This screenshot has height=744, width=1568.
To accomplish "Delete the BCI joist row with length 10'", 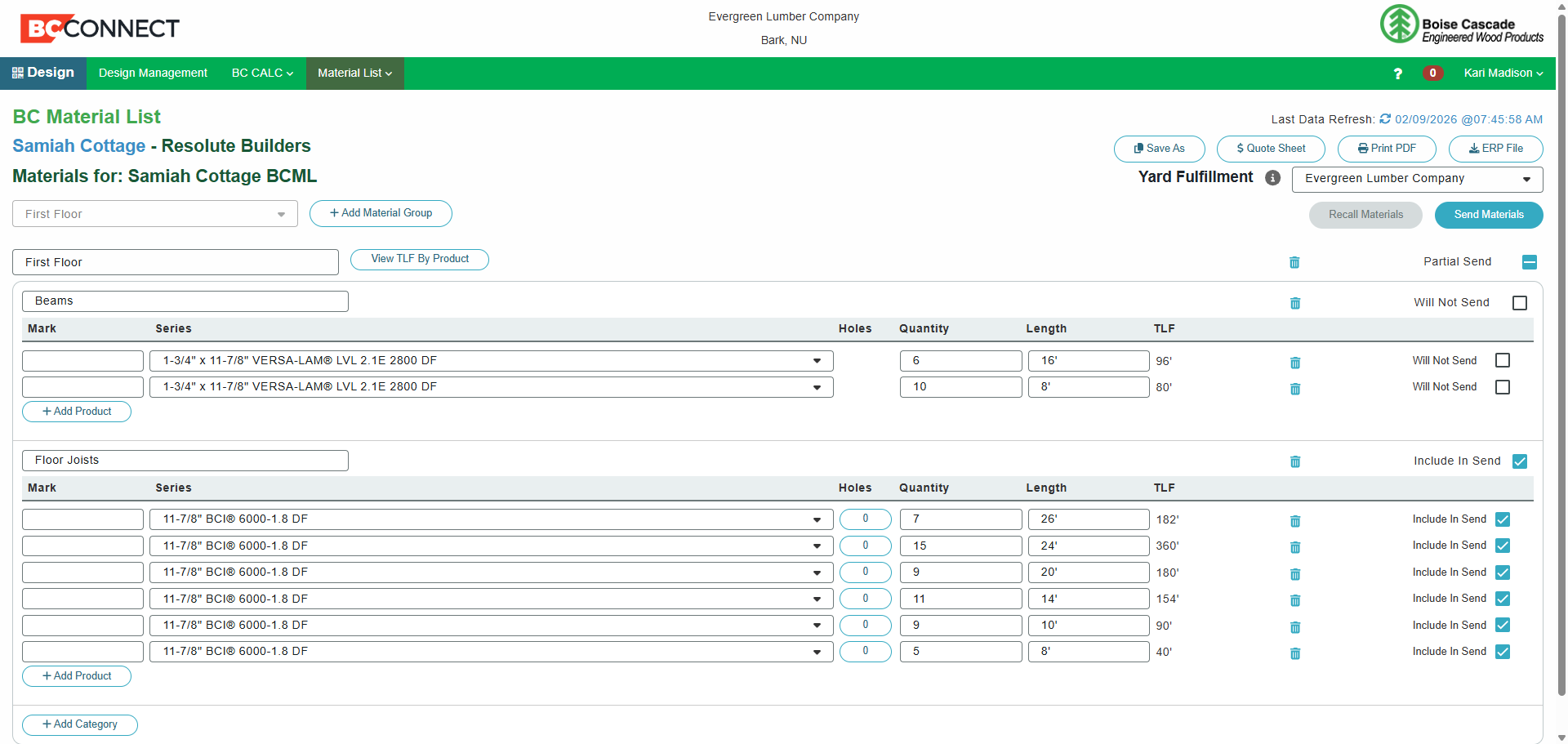I will tap(1295, 627).
